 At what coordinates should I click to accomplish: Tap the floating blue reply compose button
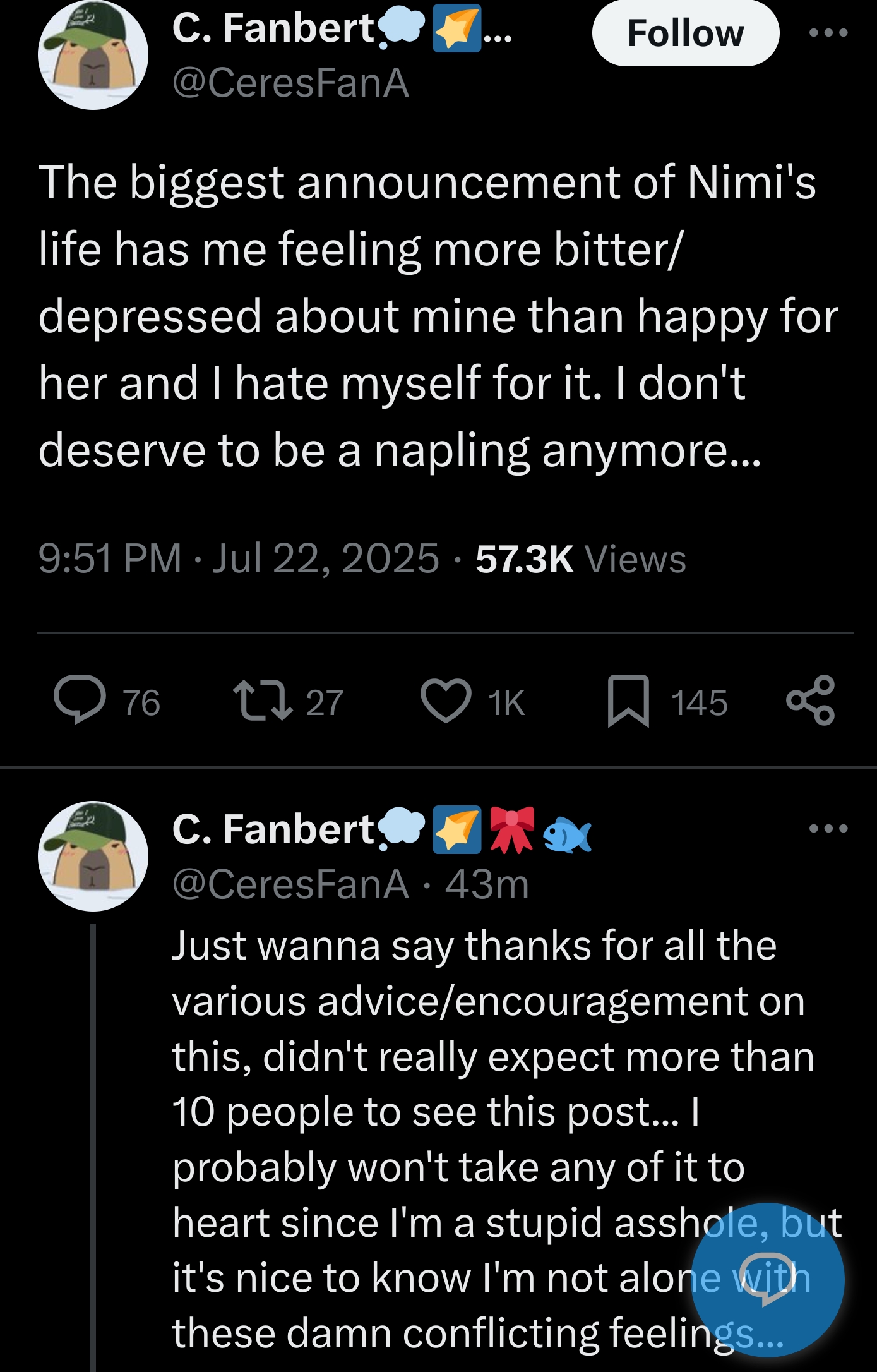768,1280
